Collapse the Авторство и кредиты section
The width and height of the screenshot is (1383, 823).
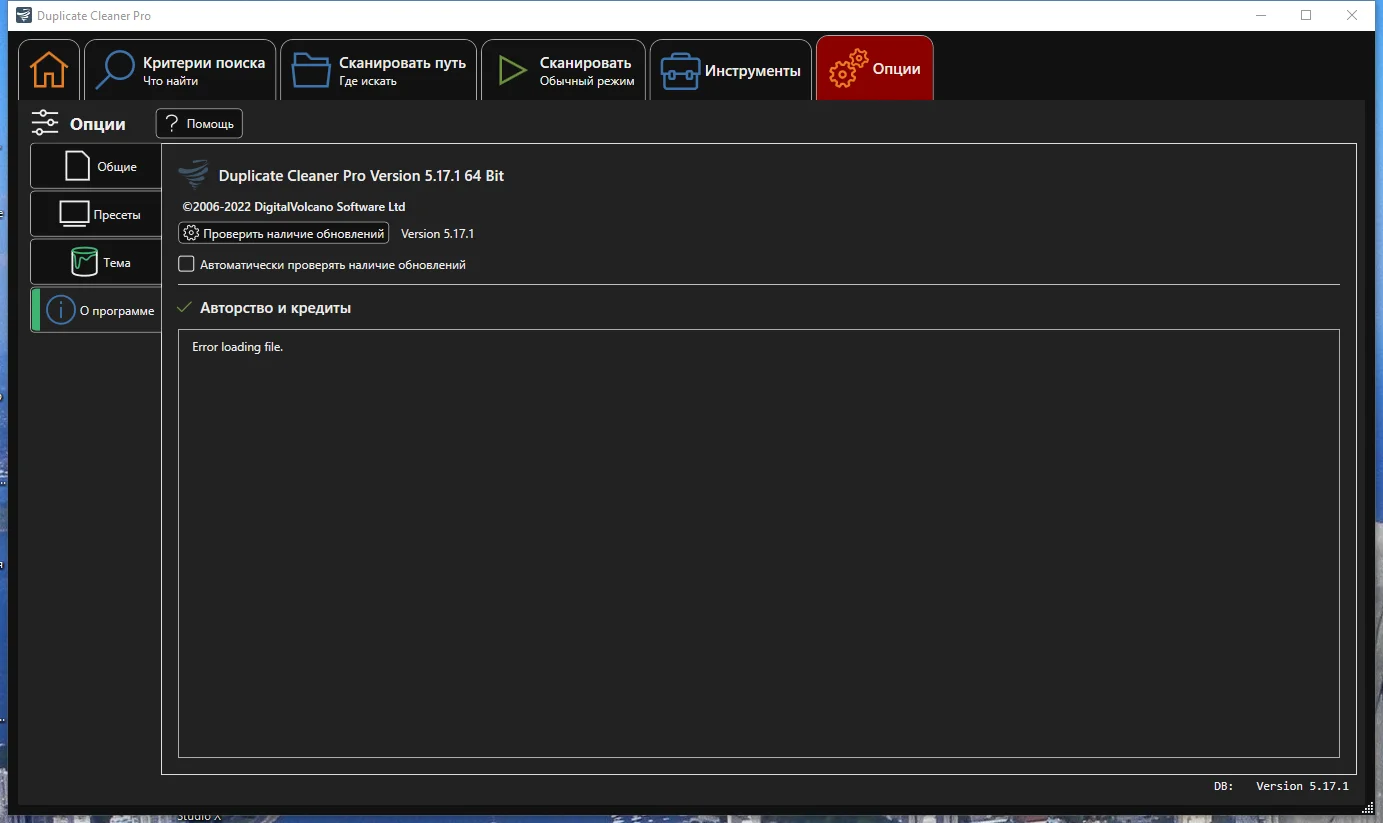click(x=184, y=308)
